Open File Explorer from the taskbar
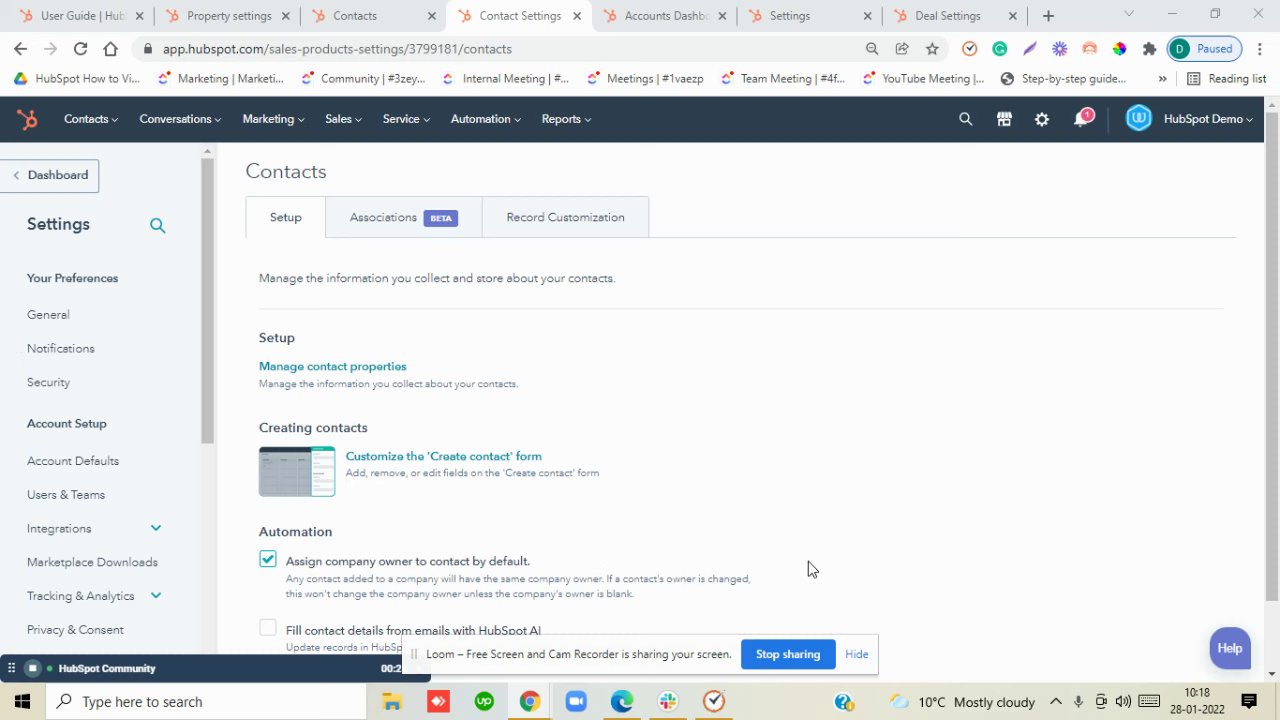 [x=392, y=702]
